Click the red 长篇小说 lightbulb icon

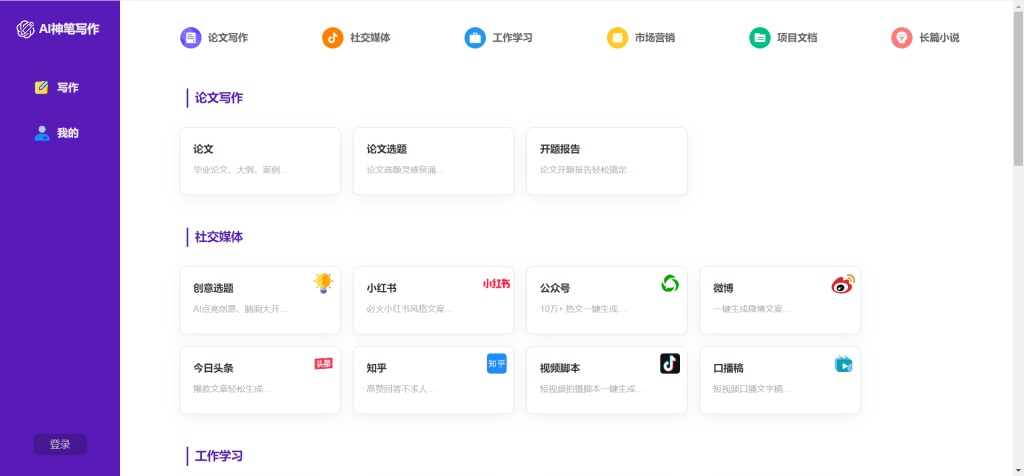tap(902, 38)
